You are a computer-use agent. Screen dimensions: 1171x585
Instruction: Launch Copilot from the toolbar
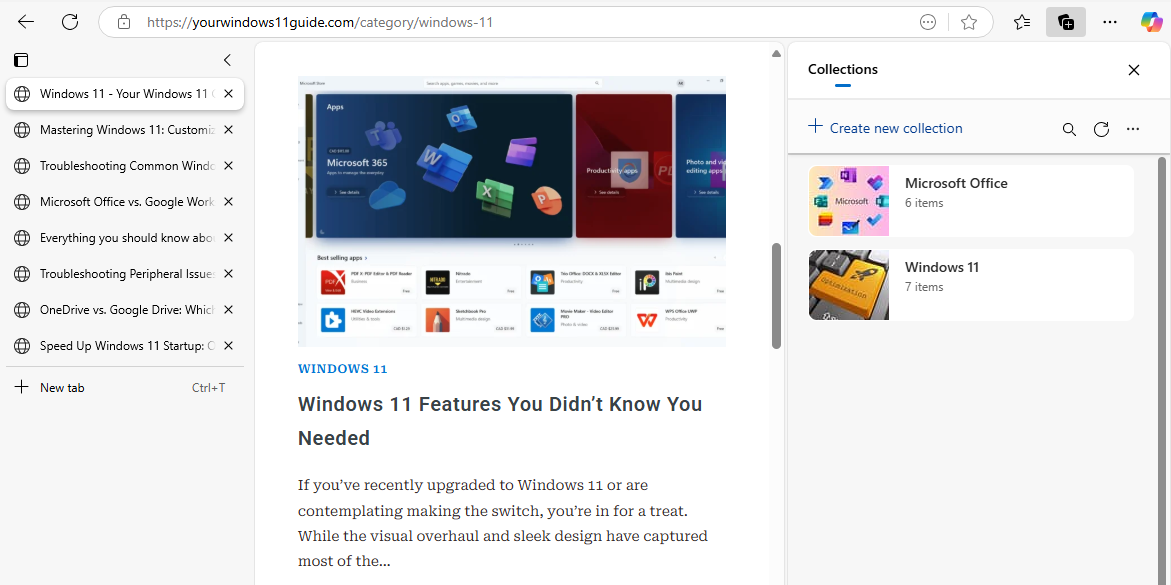[x=1151, y=22]
